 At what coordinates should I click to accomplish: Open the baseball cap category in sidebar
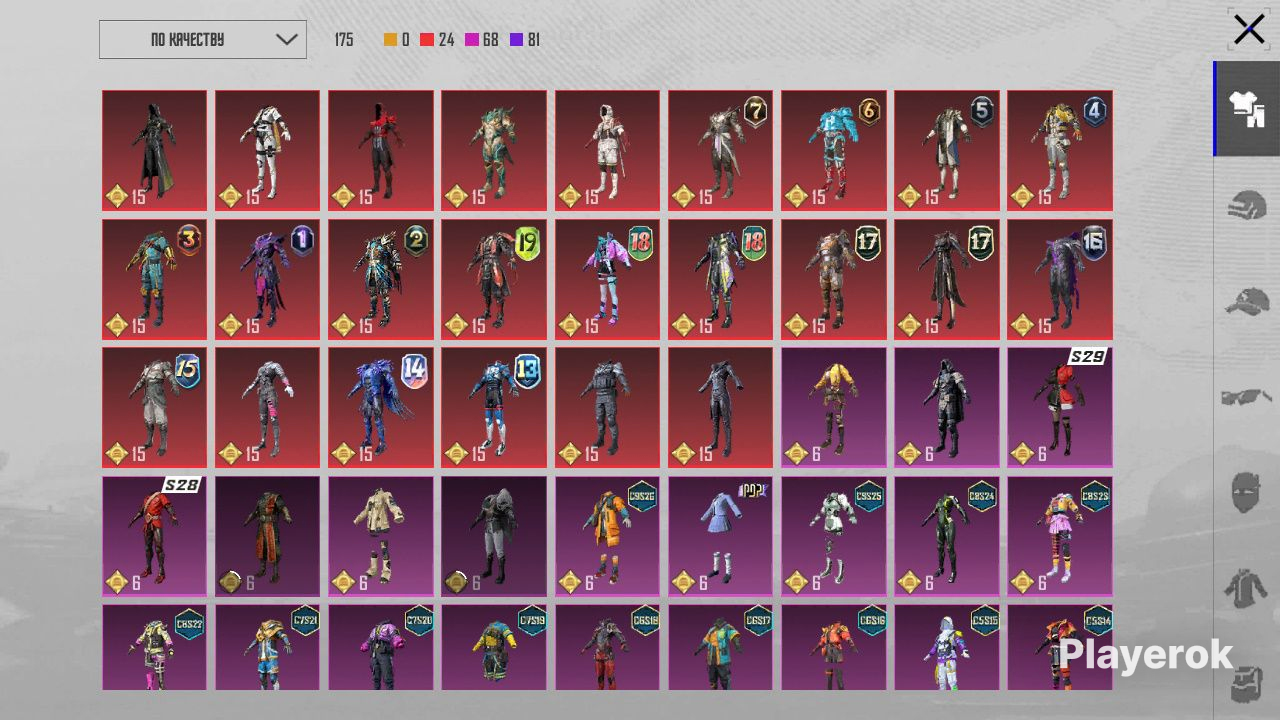point(1247,301)
